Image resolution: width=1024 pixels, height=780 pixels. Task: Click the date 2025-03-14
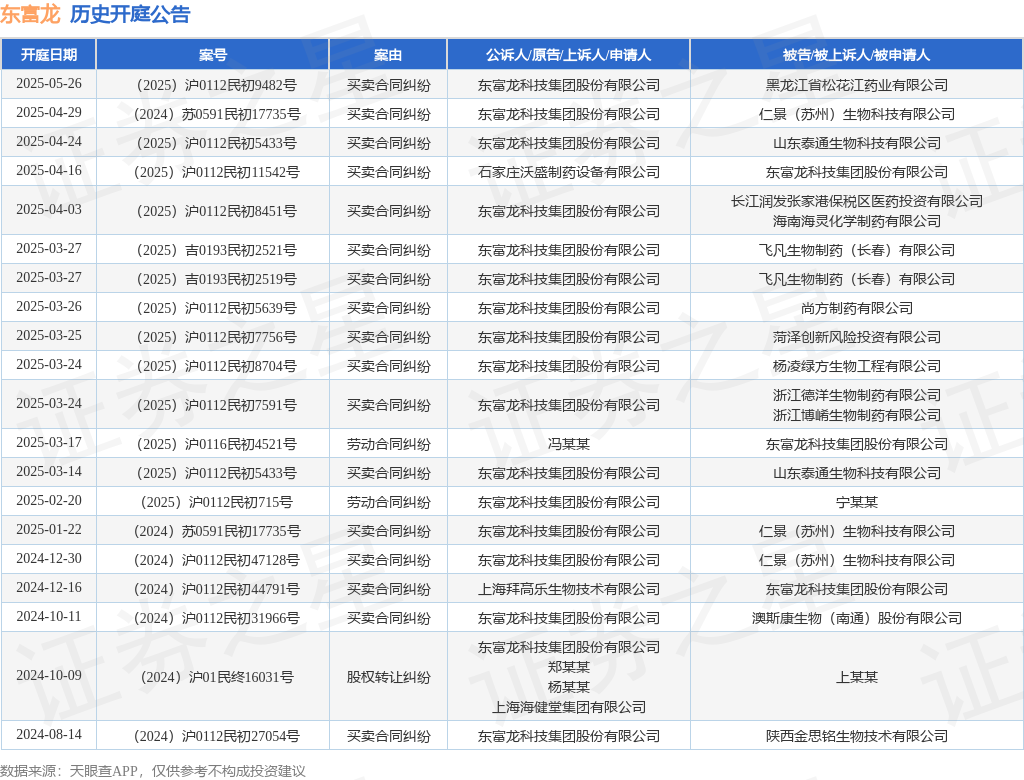coord(49,472)
